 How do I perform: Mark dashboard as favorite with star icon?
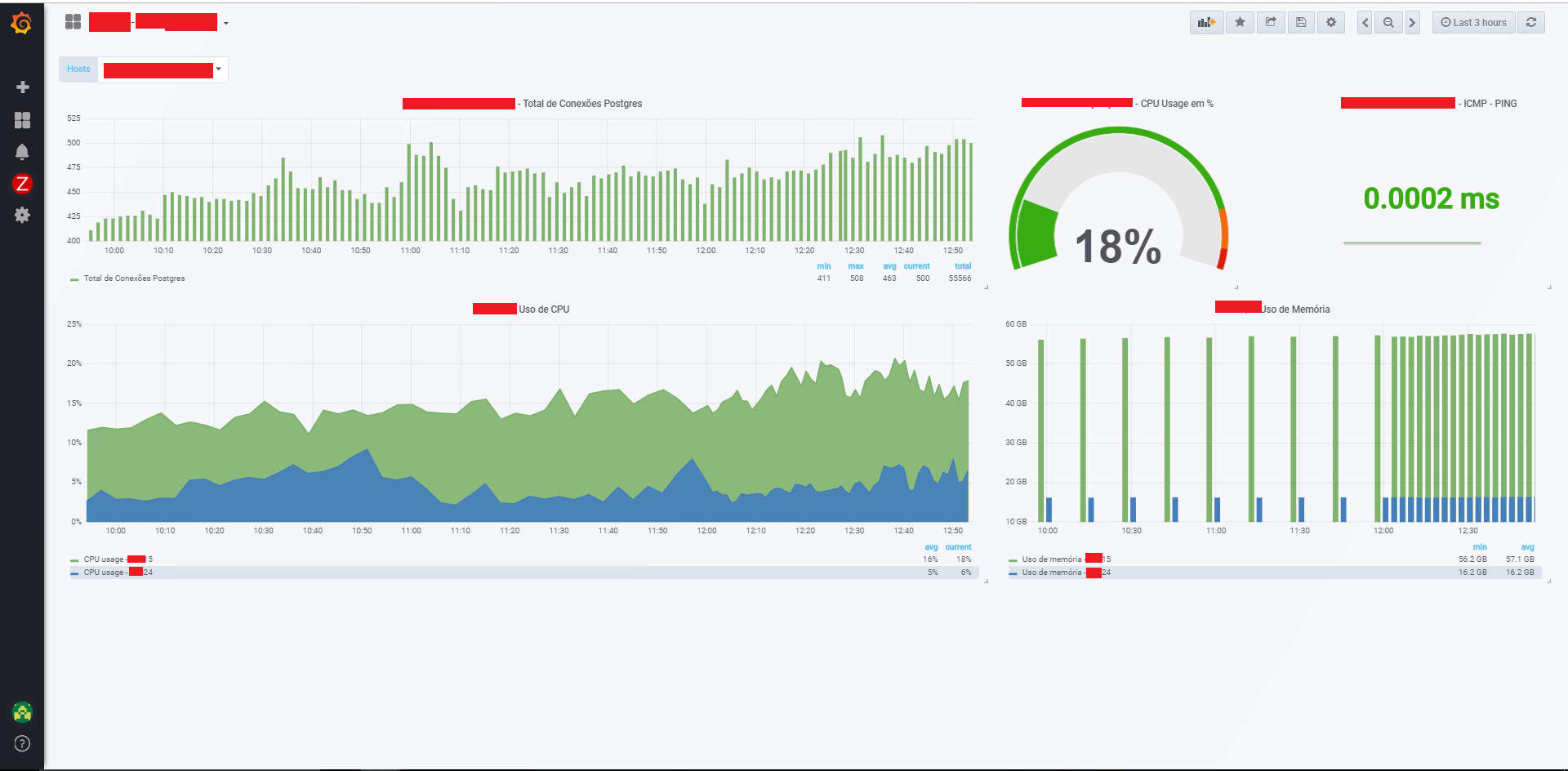(1240, 23)
